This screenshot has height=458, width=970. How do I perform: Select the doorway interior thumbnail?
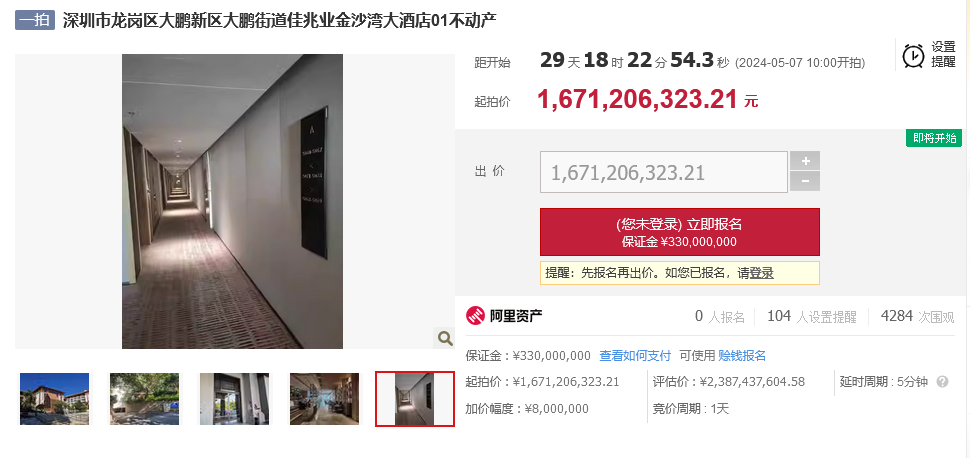pos(234,399)
